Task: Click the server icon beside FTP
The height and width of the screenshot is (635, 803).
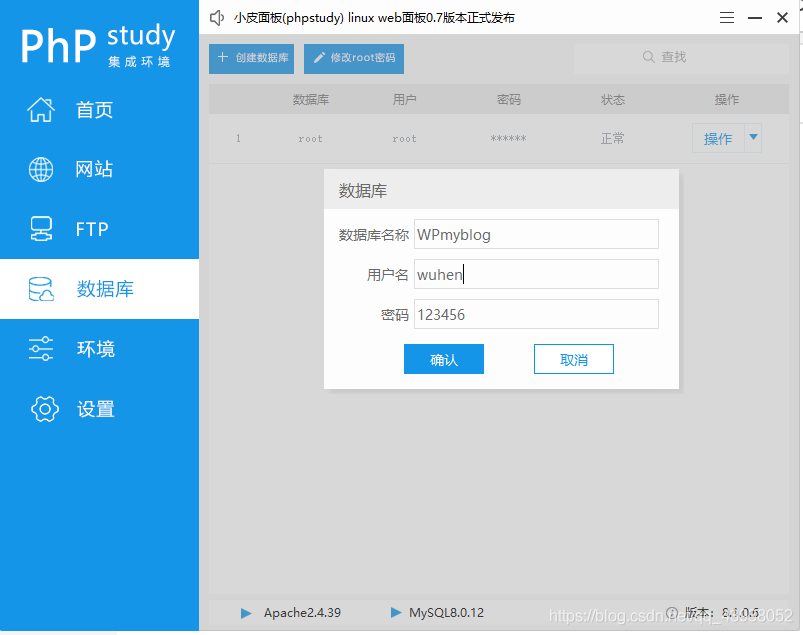Action: (41, 229)
